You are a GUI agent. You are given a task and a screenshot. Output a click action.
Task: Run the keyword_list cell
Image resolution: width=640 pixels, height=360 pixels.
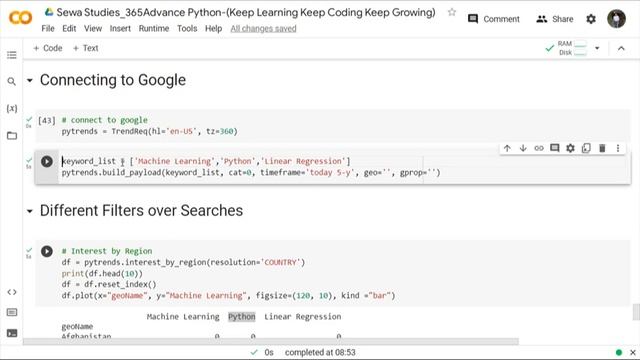[47, 162]
